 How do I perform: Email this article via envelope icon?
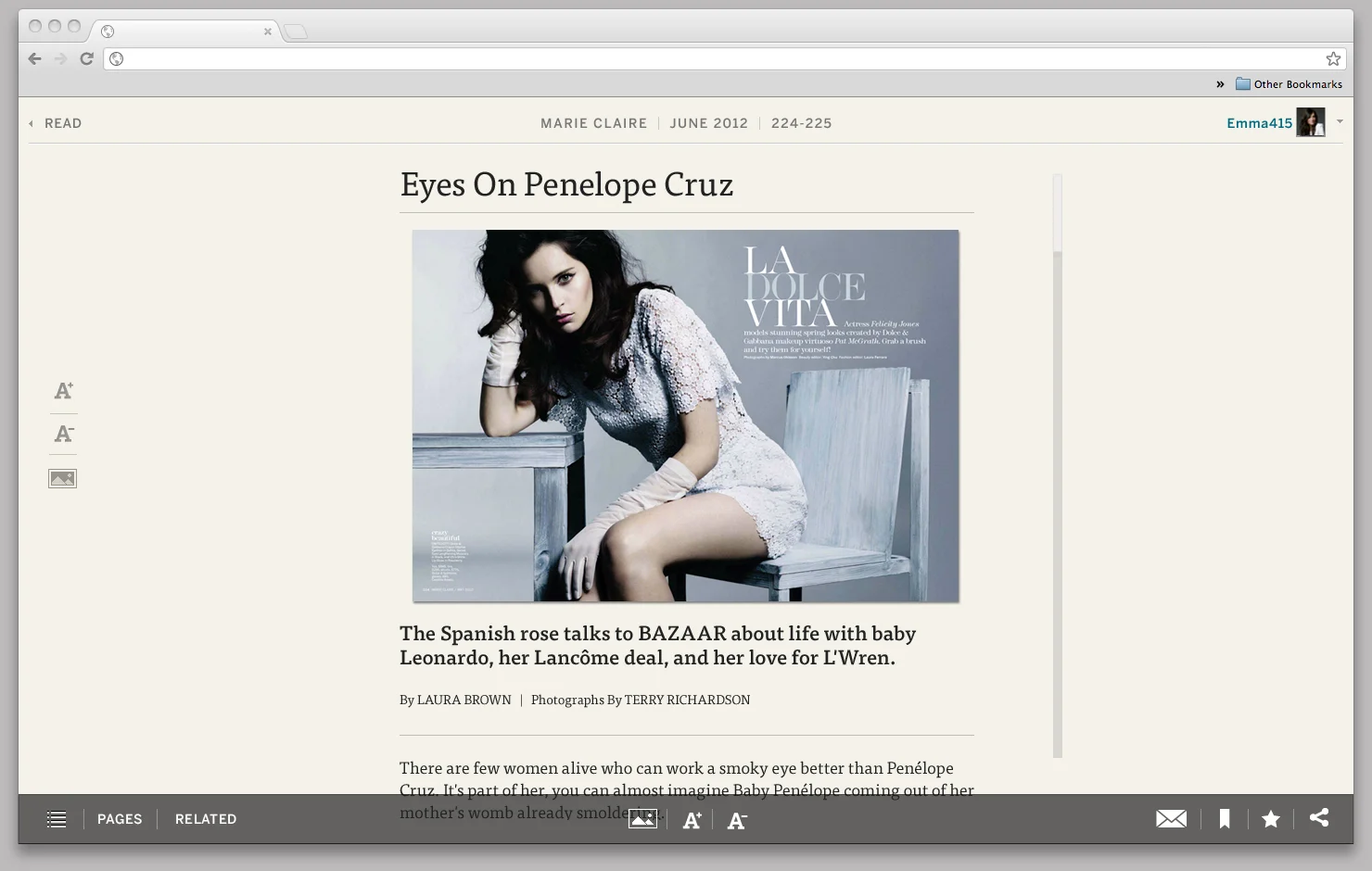1171,819
